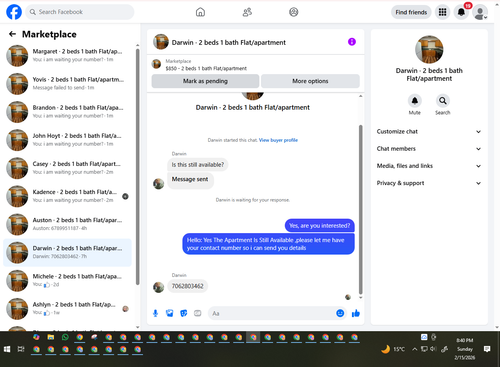The width and height of the screenshot is (500, 367).
Task: Open WhatsApp from the taskbar
Action: 65,337
